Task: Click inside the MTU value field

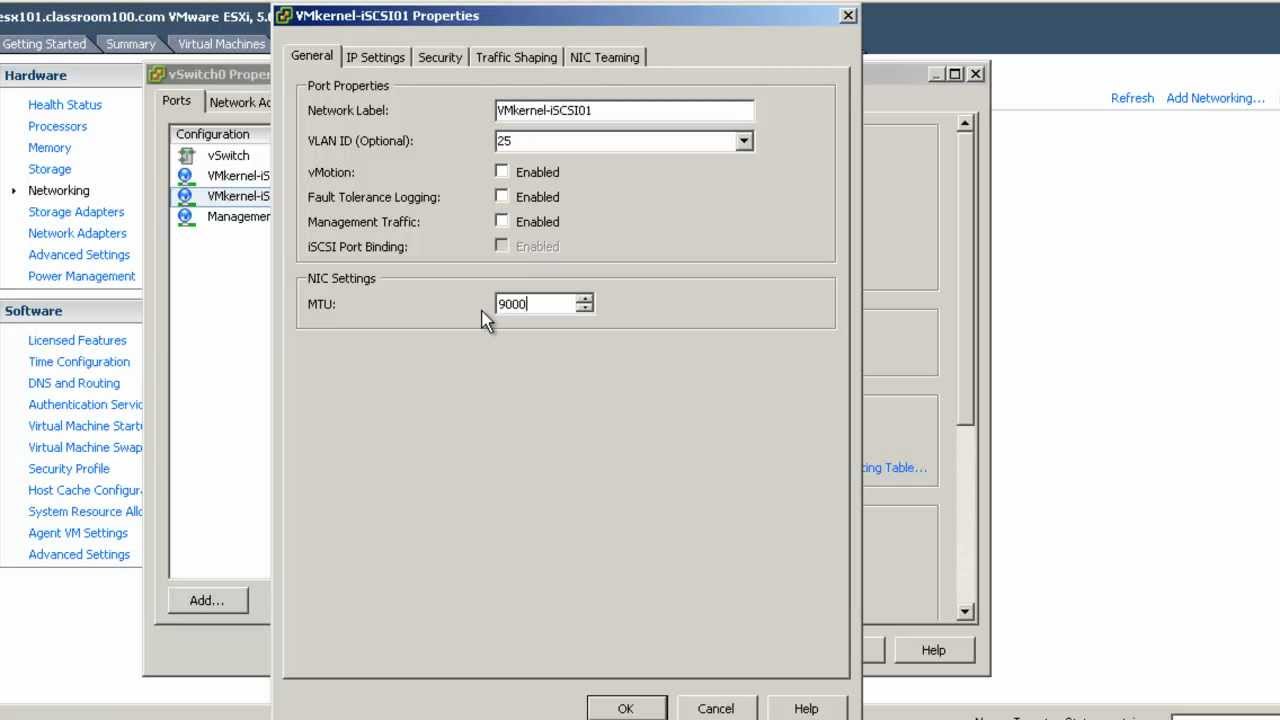Action: [536, 304]
